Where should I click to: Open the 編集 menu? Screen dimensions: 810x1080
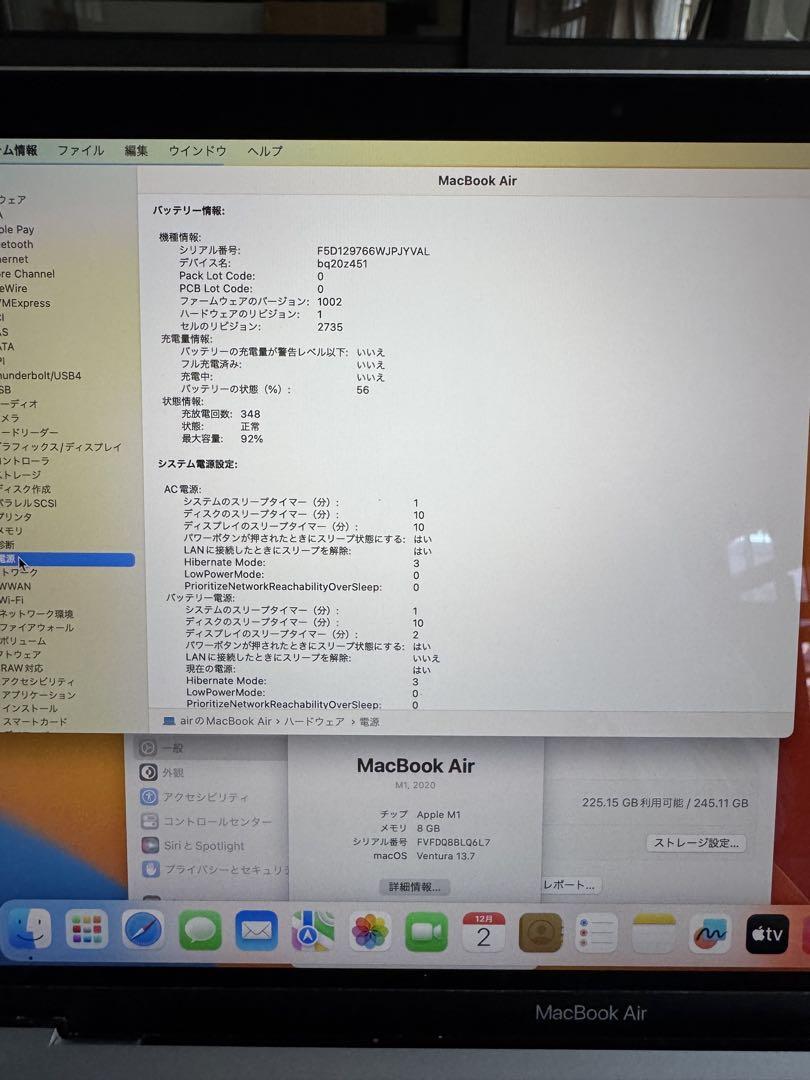click(x=136, y=150)
